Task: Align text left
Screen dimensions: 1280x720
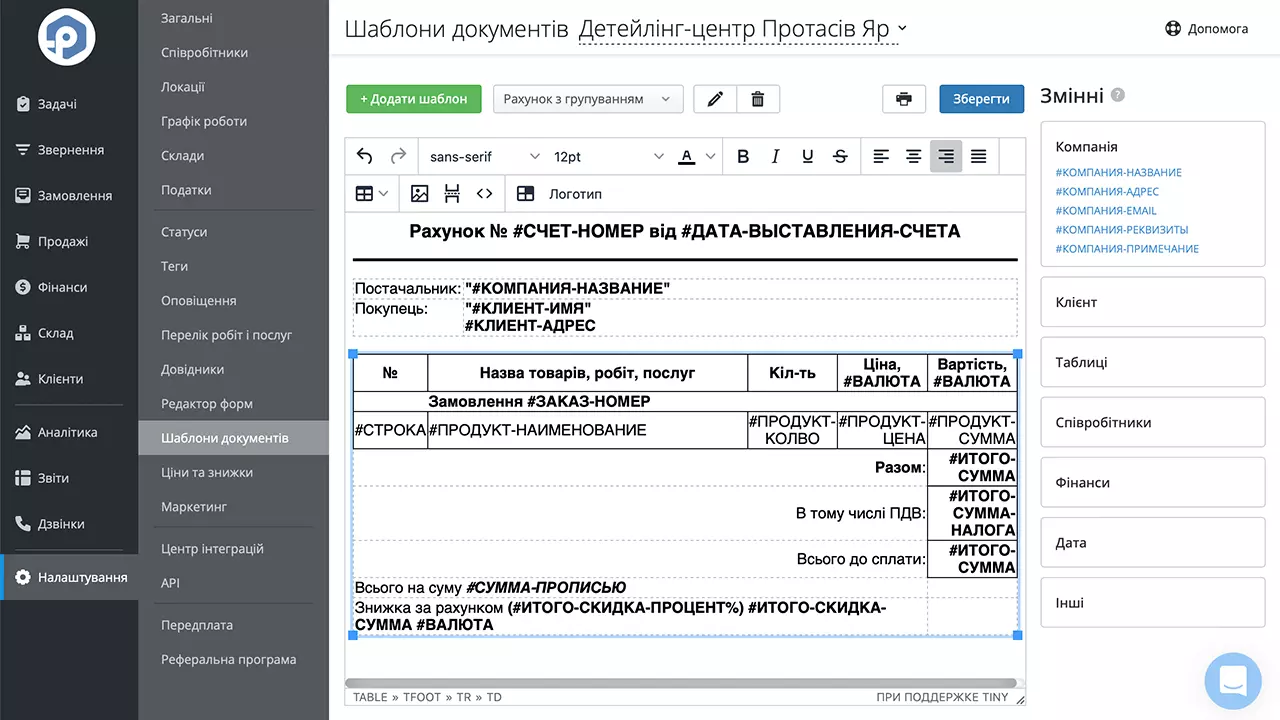Action: click(881, 156)
